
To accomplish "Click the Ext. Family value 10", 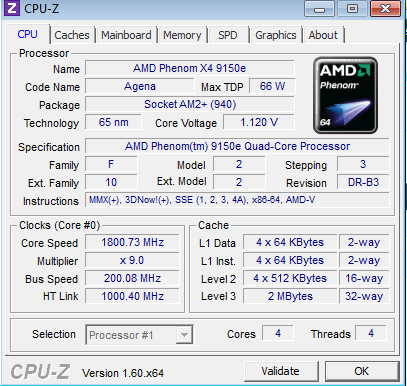I will [x=111, y=182].
